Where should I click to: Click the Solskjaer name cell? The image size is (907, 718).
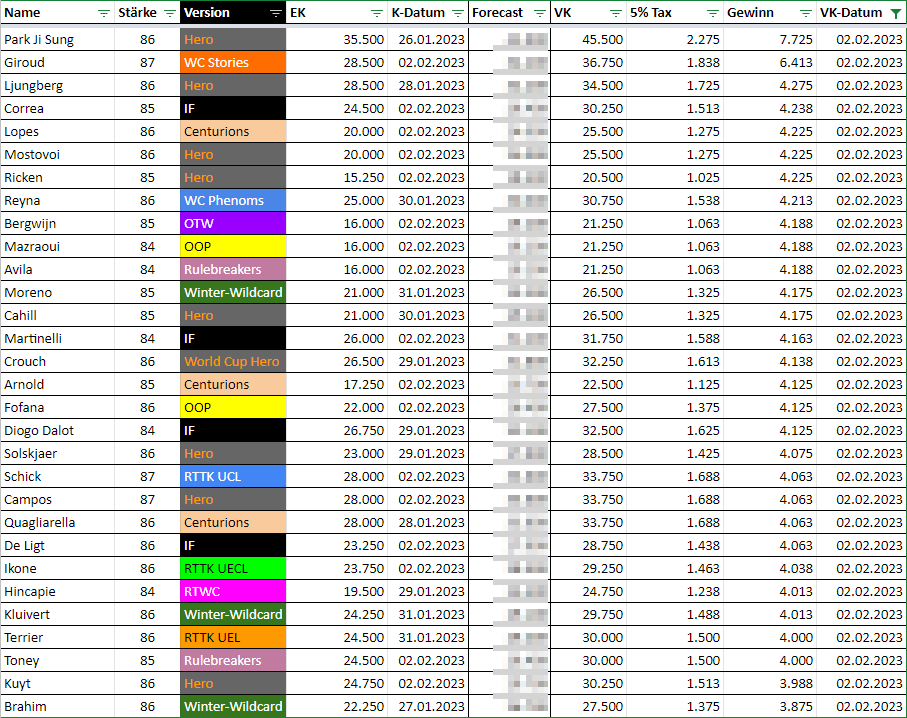[57, 454]
